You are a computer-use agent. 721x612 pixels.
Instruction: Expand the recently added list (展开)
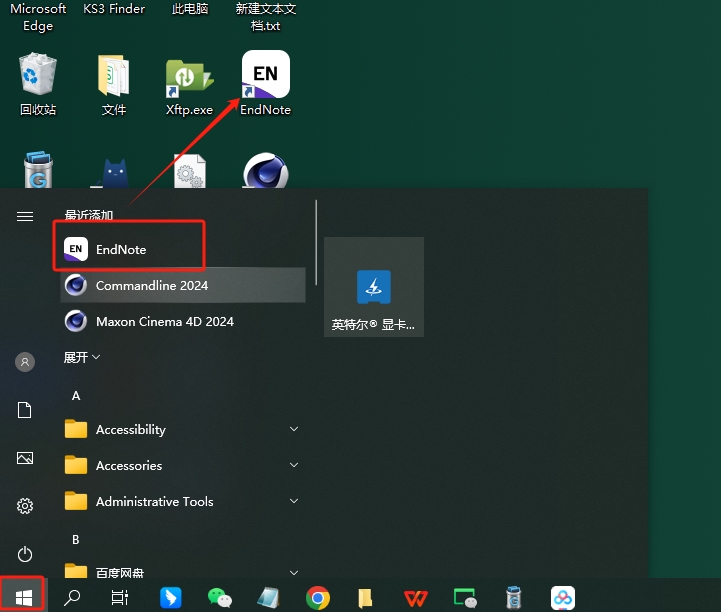[82, 357]
